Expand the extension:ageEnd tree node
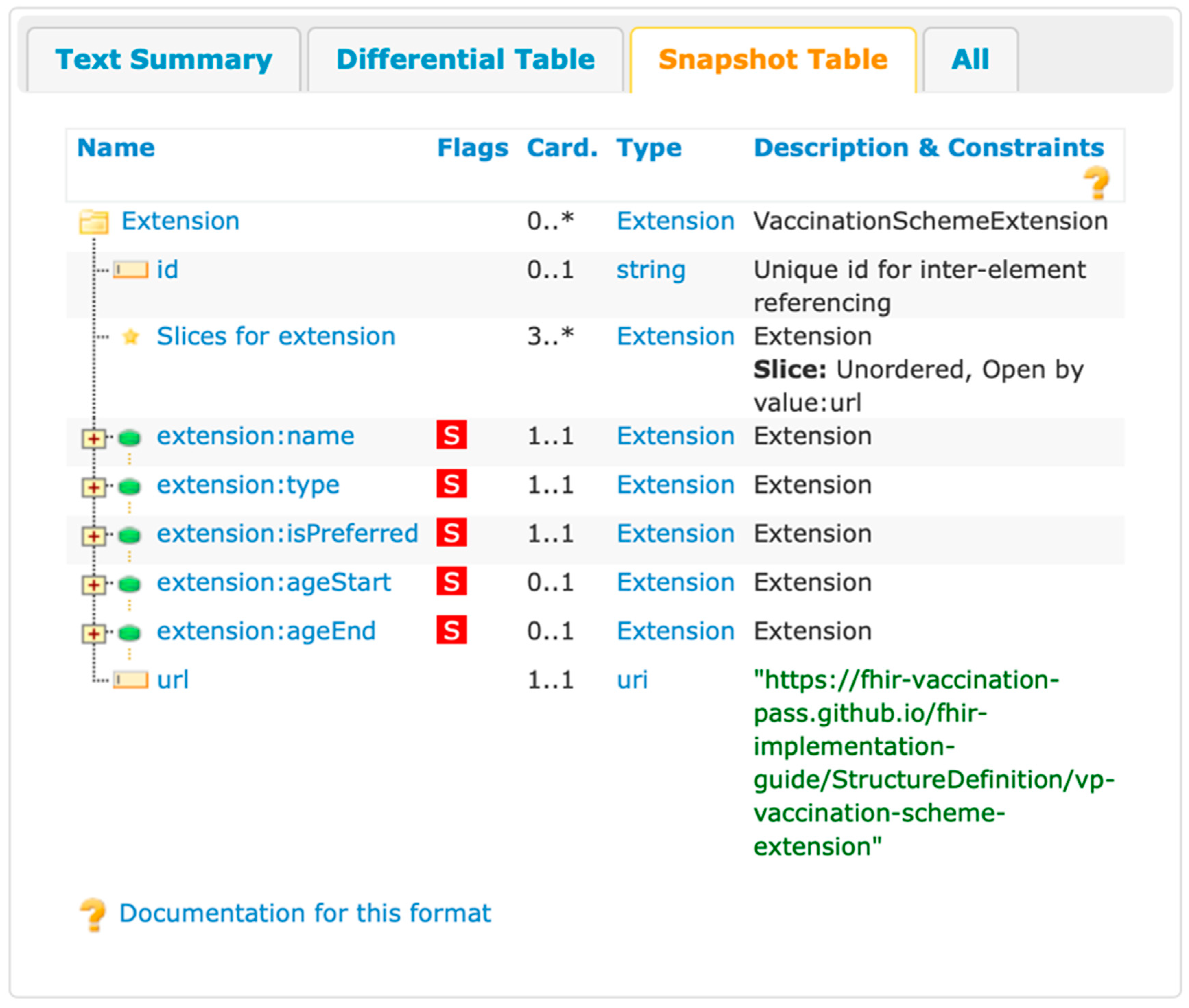1189x1008 pixels. pyautogui.click(x=93, y=633)
